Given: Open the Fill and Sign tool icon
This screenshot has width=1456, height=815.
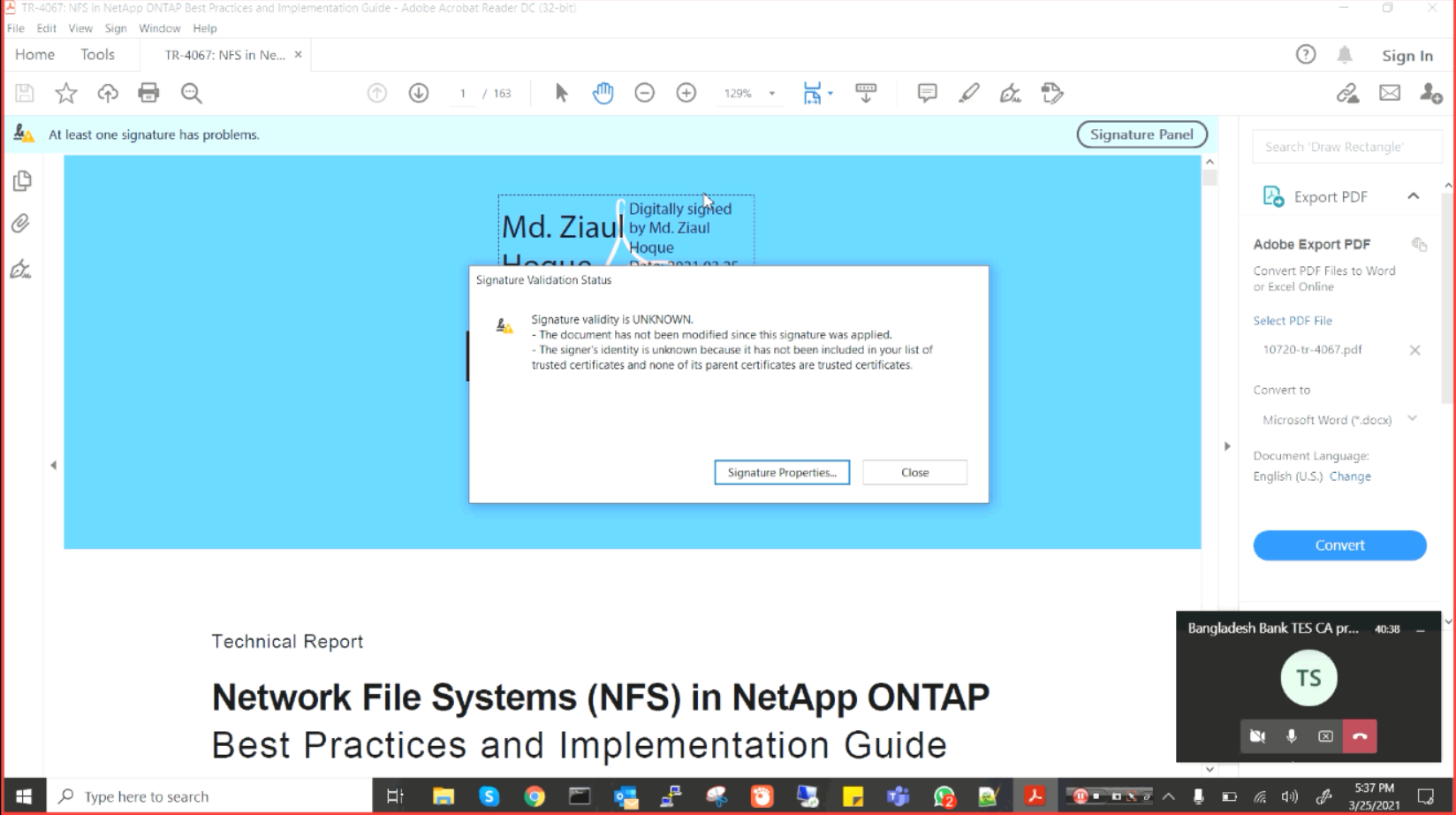Looking at the screenshot, I should coord(1010,93).
